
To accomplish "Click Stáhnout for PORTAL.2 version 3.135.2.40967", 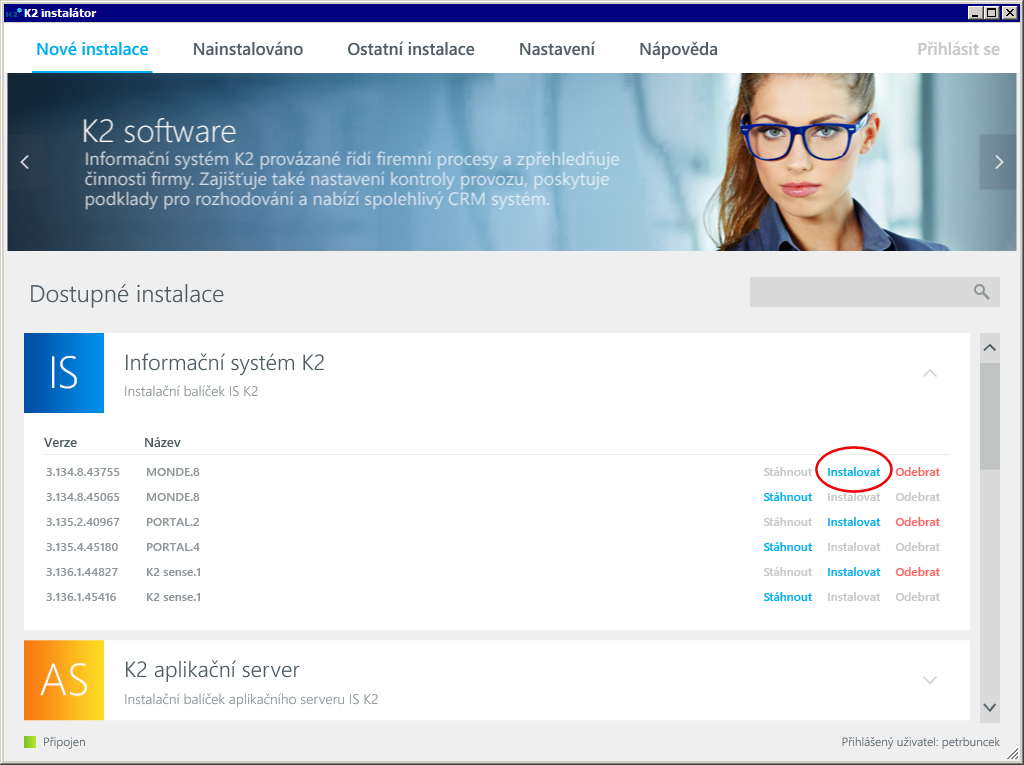I will (788, 522).
